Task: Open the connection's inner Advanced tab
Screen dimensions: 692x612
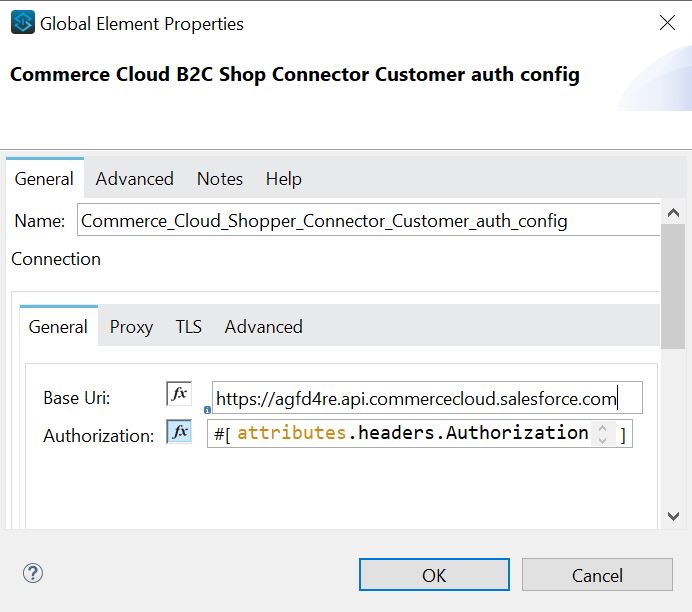Action: pos(263,327)
